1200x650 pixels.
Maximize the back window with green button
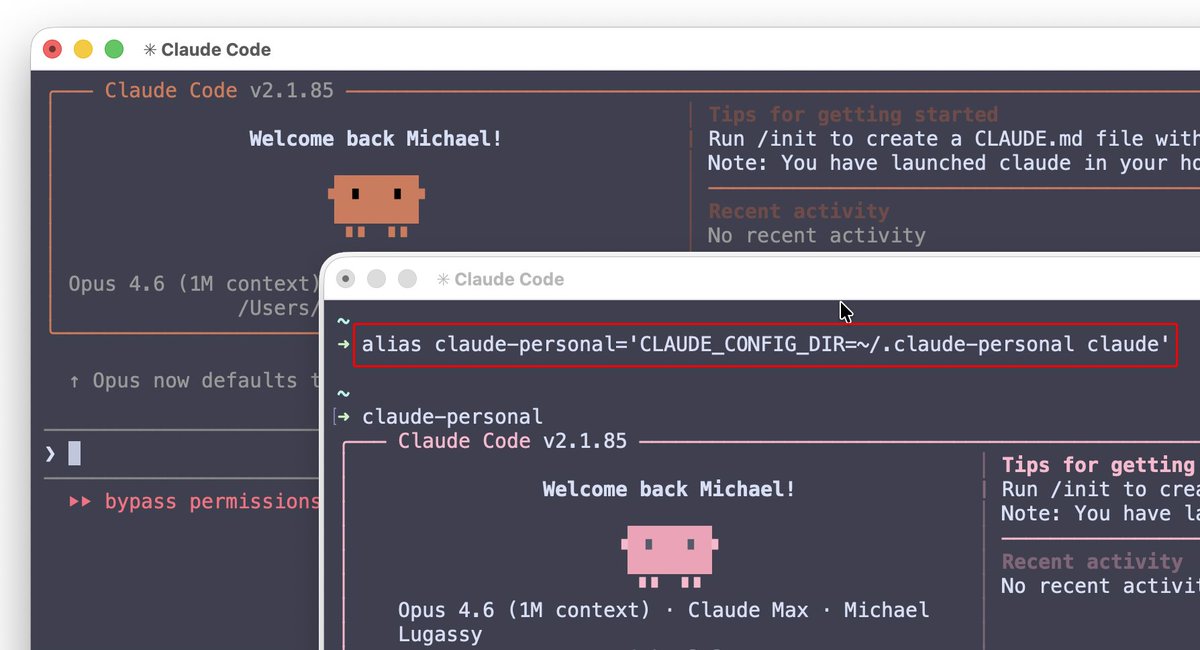tap(114, 49)
